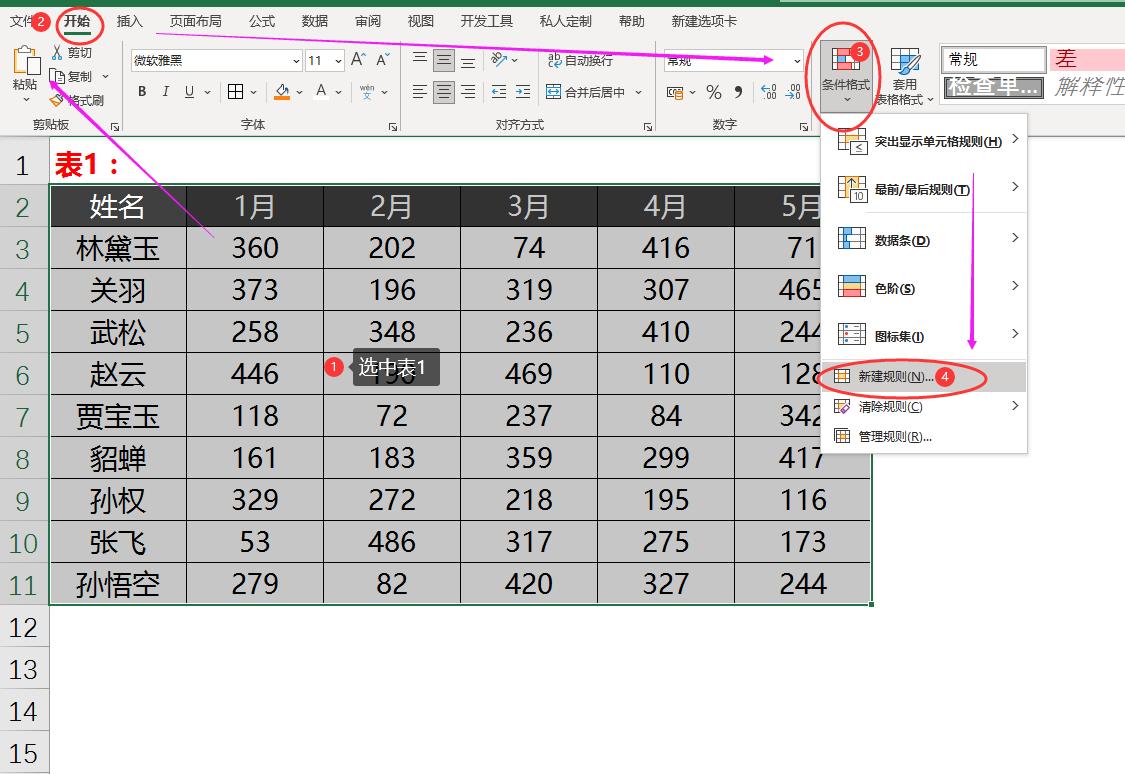Switch to the 数据 ribbon tab
Viewport: 1125px width, 774px height.
[x=314, y=21]
